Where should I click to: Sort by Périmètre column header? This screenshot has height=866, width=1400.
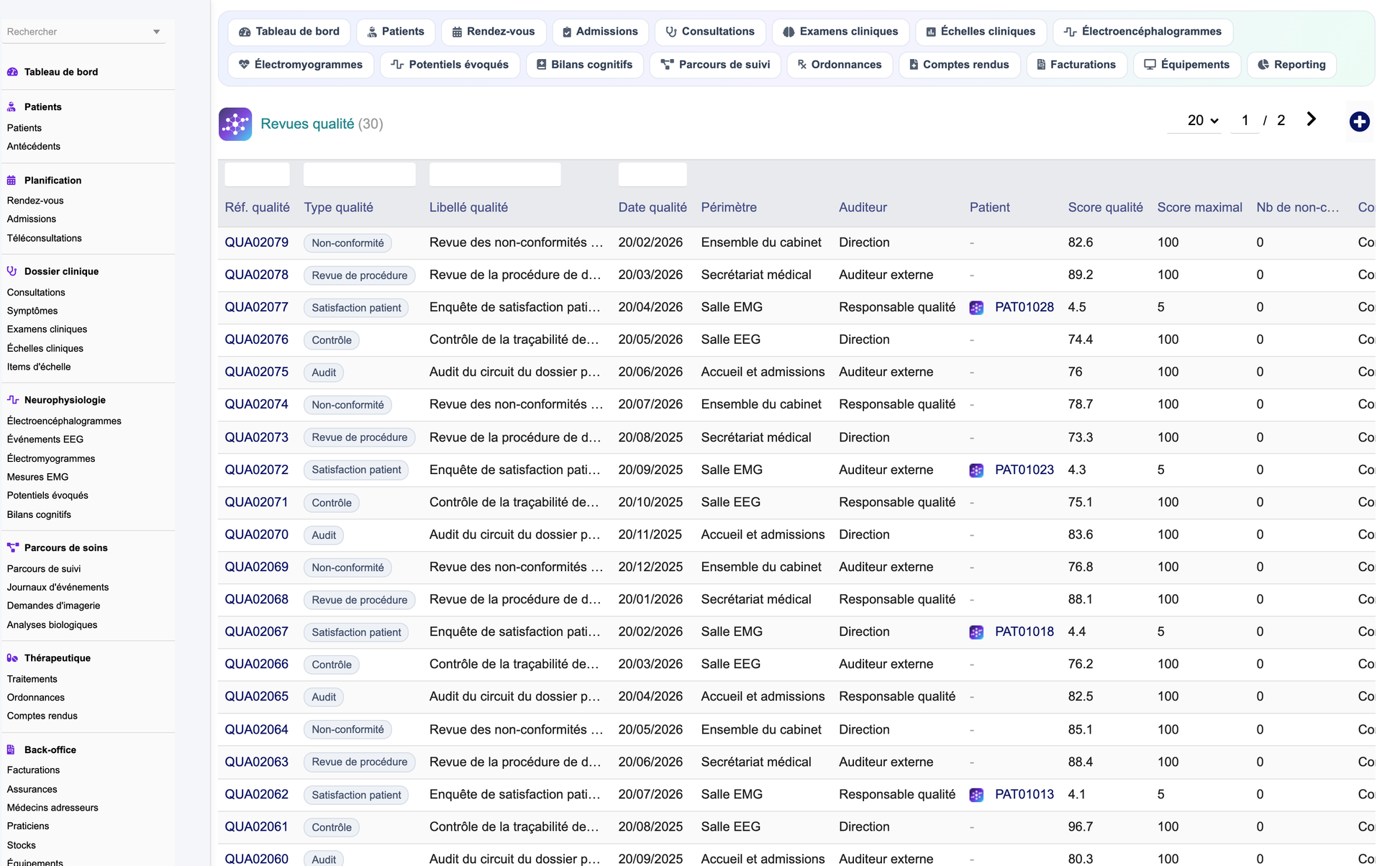coord(729,207)
